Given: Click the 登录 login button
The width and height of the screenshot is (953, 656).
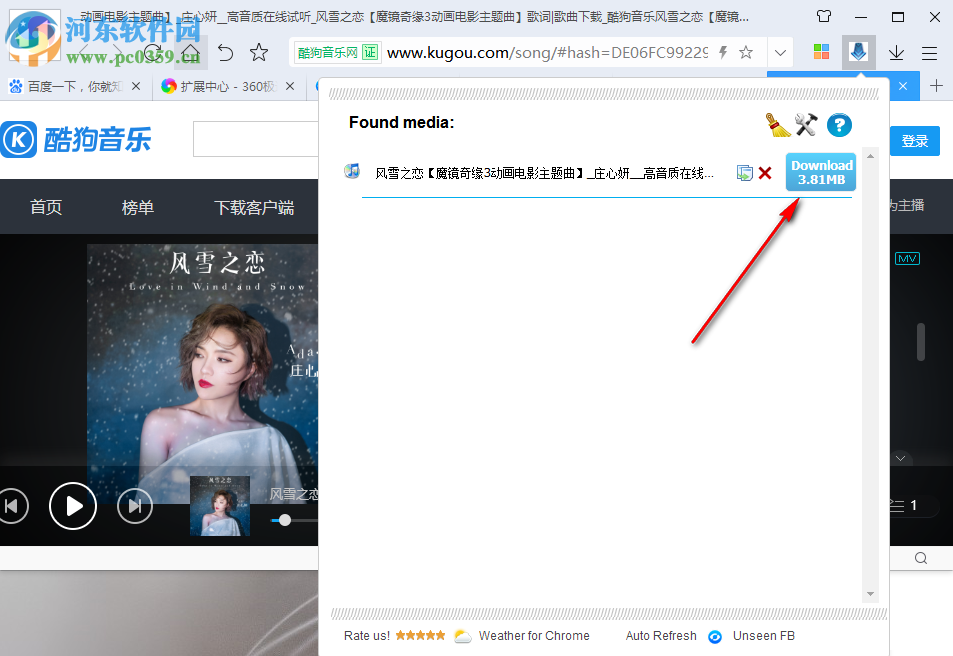Looking at the screenshot, I should pyautogui.click(x=914, y=140).
